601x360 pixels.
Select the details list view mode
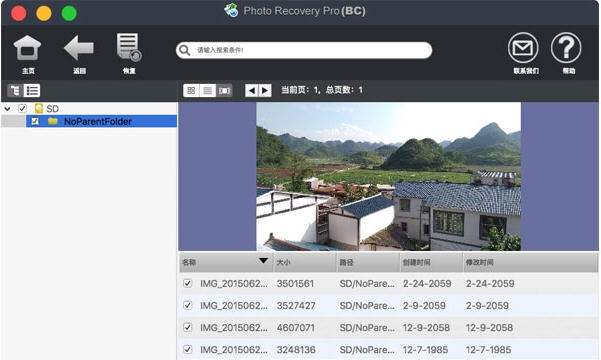tap(208, 90)
